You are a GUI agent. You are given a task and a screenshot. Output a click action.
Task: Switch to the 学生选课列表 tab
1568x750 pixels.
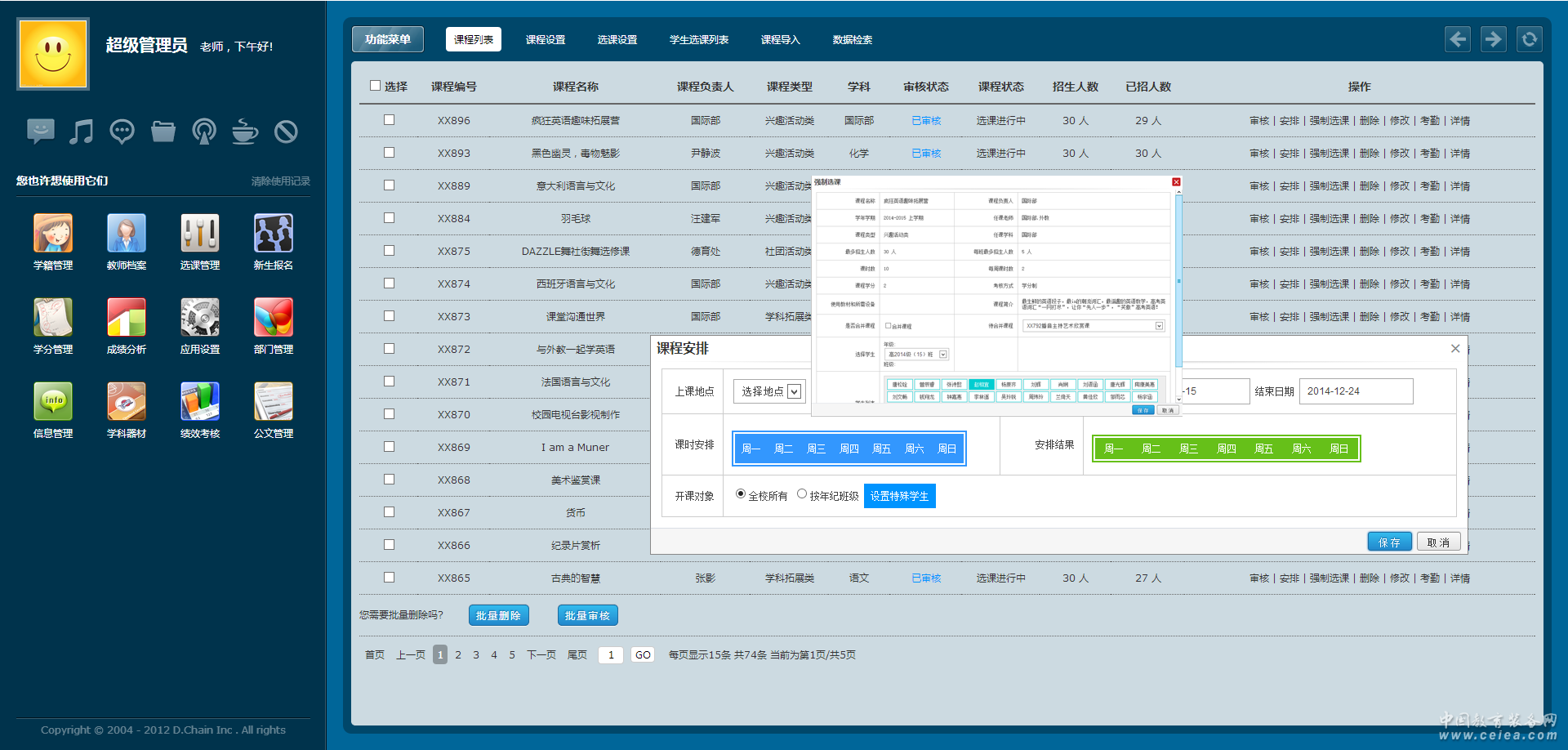699,40
